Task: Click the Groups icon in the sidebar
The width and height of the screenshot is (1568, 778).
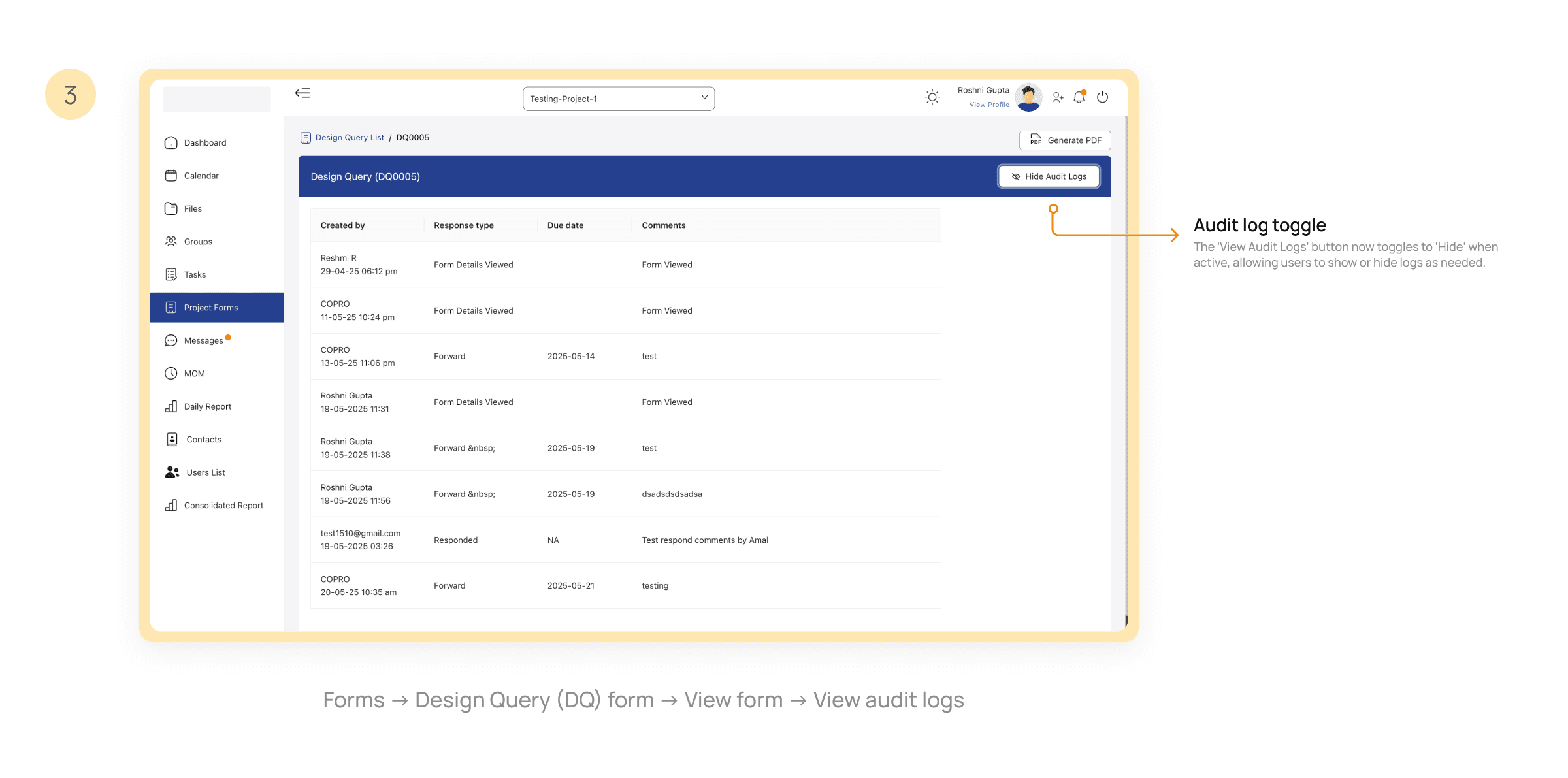Action: coord(171,242)
